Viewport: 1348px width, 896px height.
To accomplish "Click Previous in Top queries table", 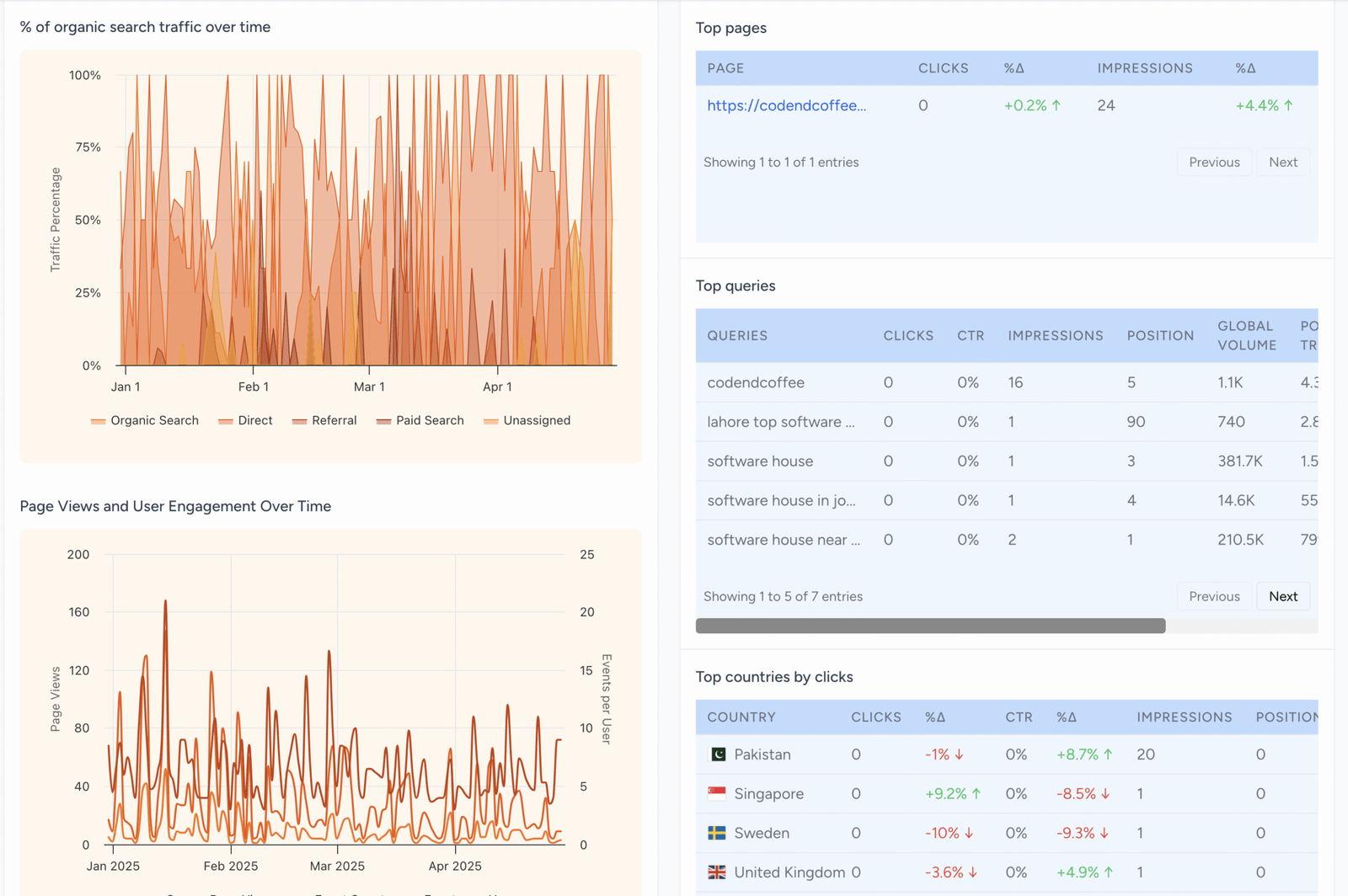I will click(1213, 596).
